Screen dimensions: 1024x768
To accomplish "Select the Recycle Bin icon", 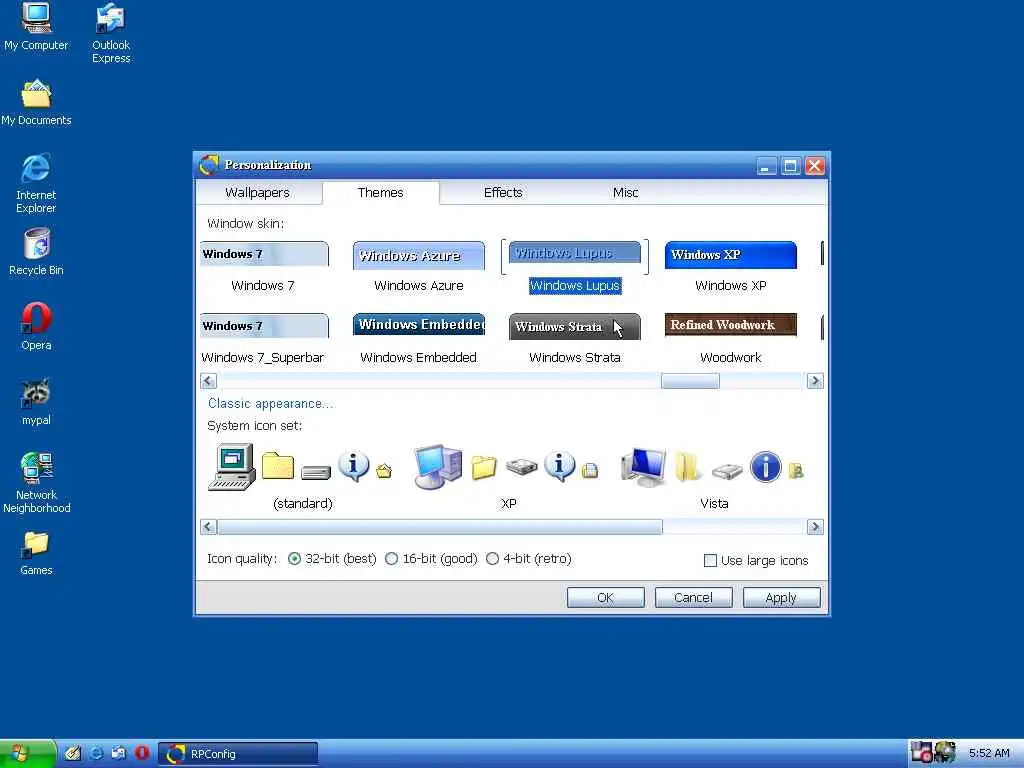I will coord(37,252).
